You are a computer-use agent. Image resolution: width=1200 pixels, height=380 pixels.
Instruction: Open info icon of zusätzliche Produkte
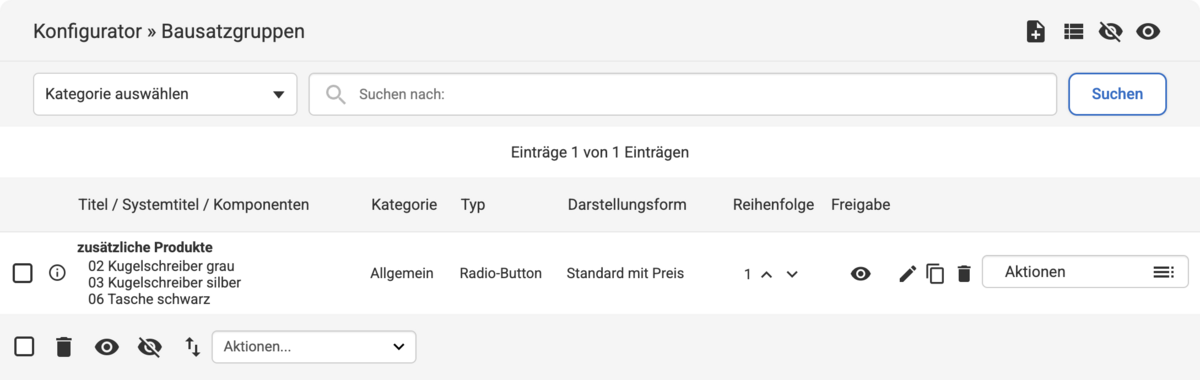point(57,273)
